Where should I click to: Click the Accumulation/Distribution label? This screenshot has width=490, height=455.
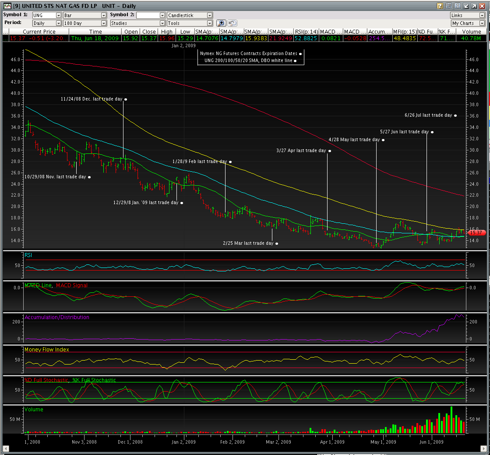(57, 317)
